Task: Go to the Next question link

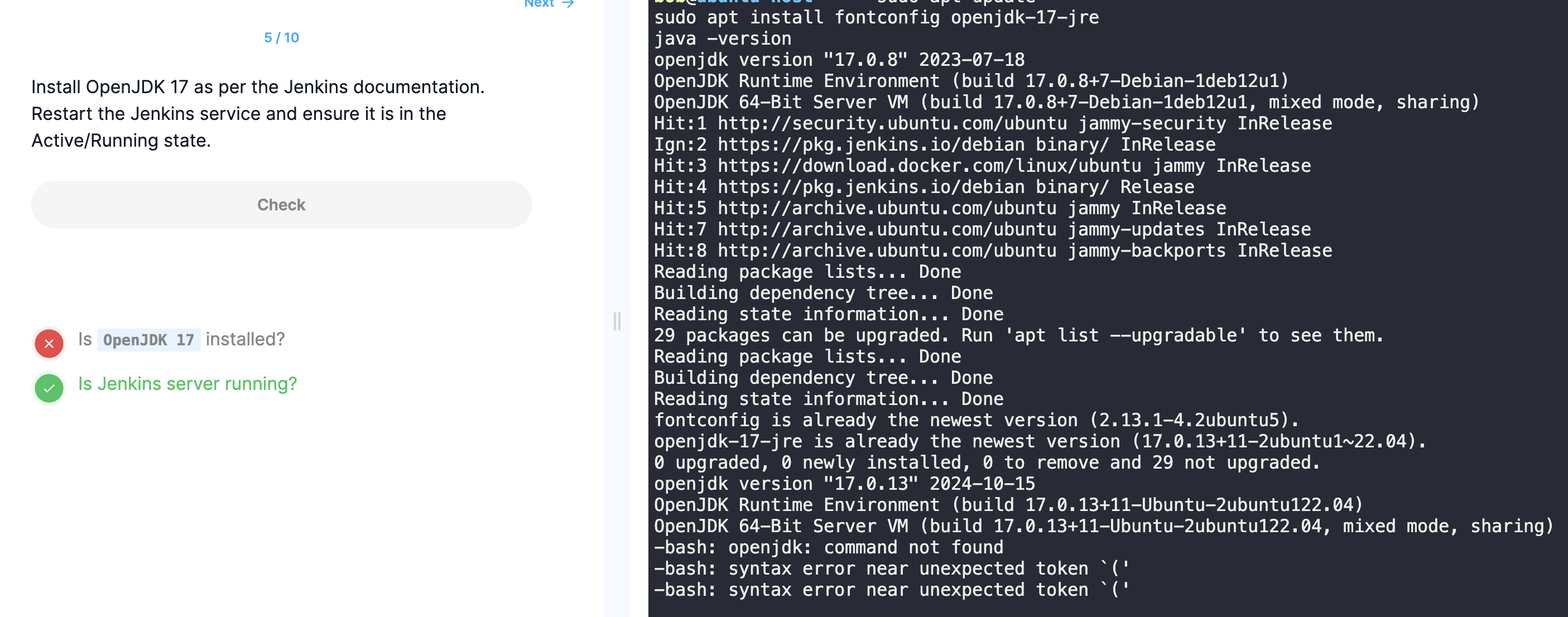Action: [539, 4]
